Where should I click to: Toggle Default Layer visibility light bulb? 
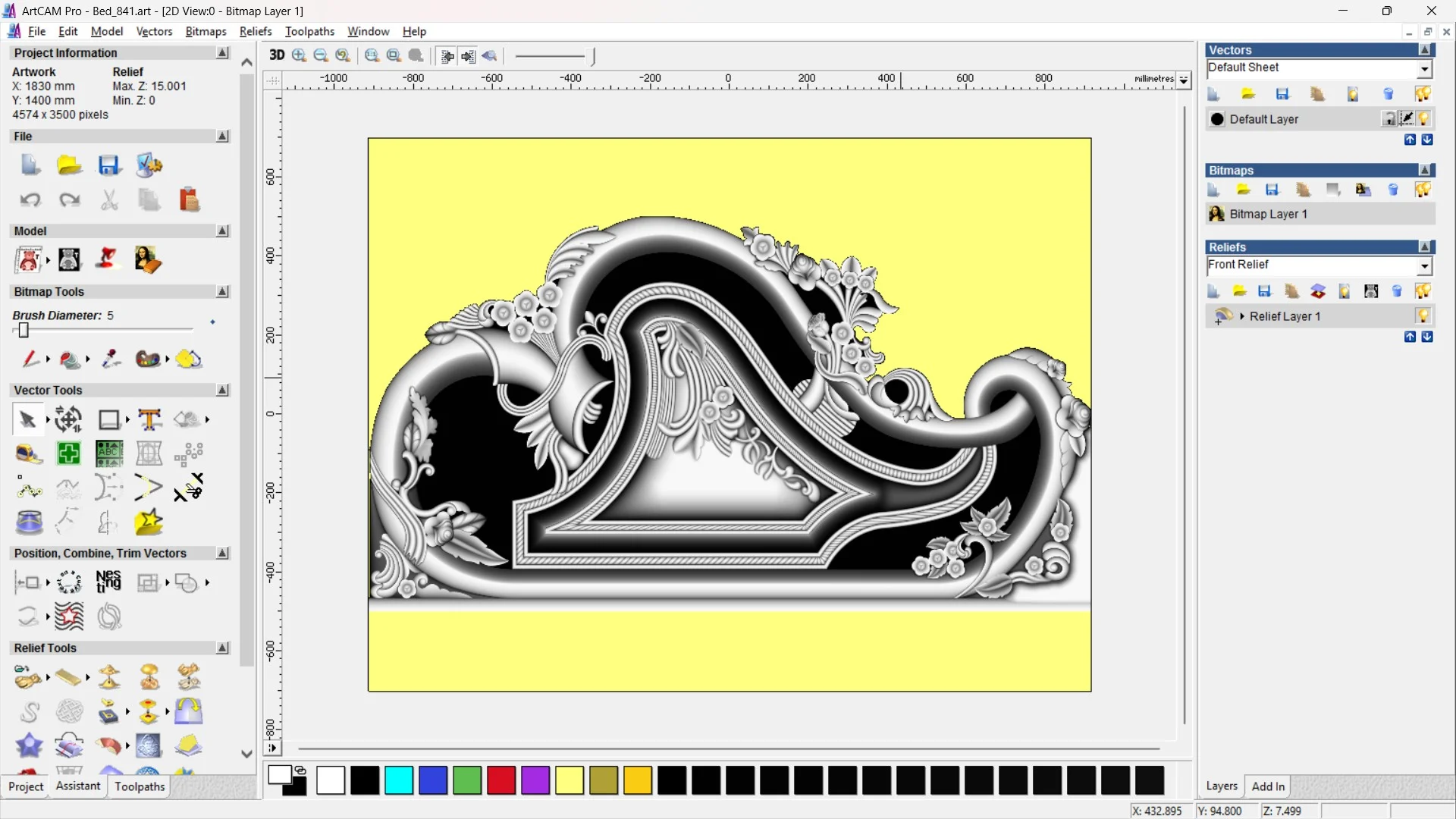point(1423,119)
